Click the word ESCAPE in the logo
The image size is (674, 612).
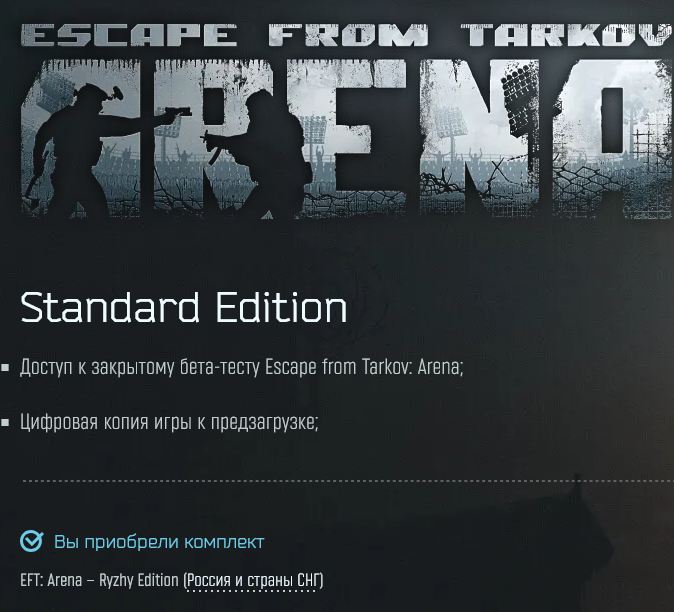(129, 35)
